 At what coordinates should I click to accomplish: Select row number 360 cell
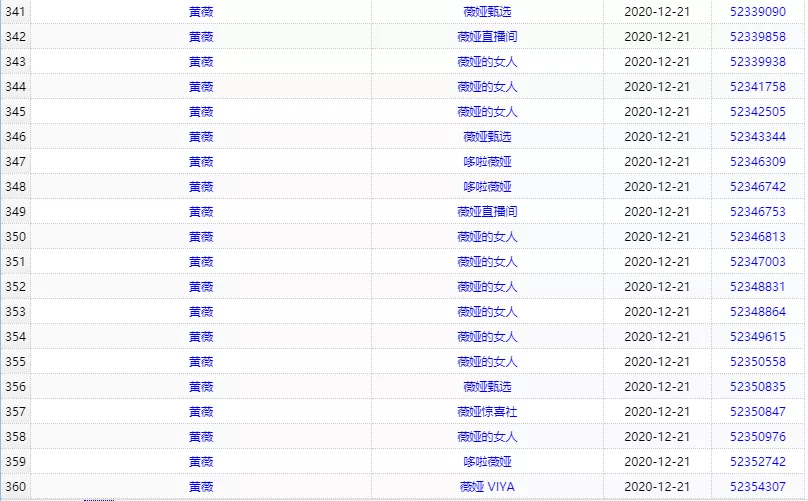tap(15, 487)
